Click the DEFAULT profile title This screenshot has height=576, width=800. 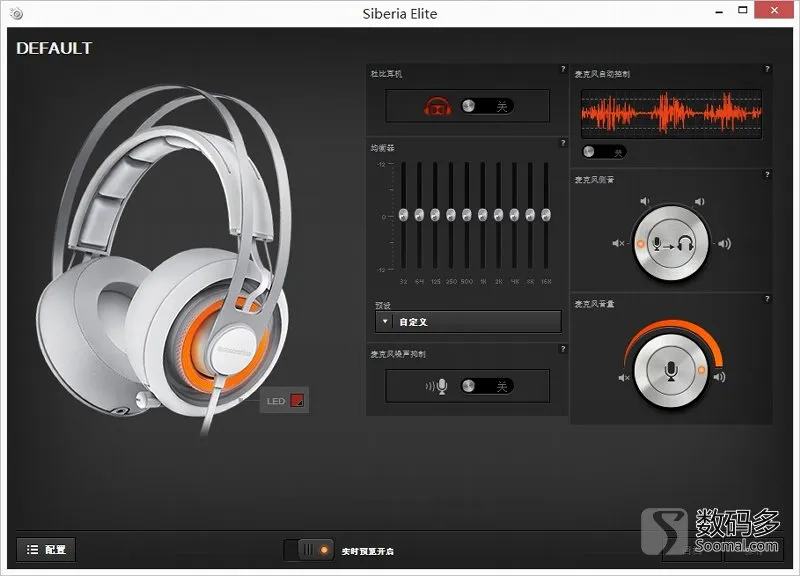point(54,48)
